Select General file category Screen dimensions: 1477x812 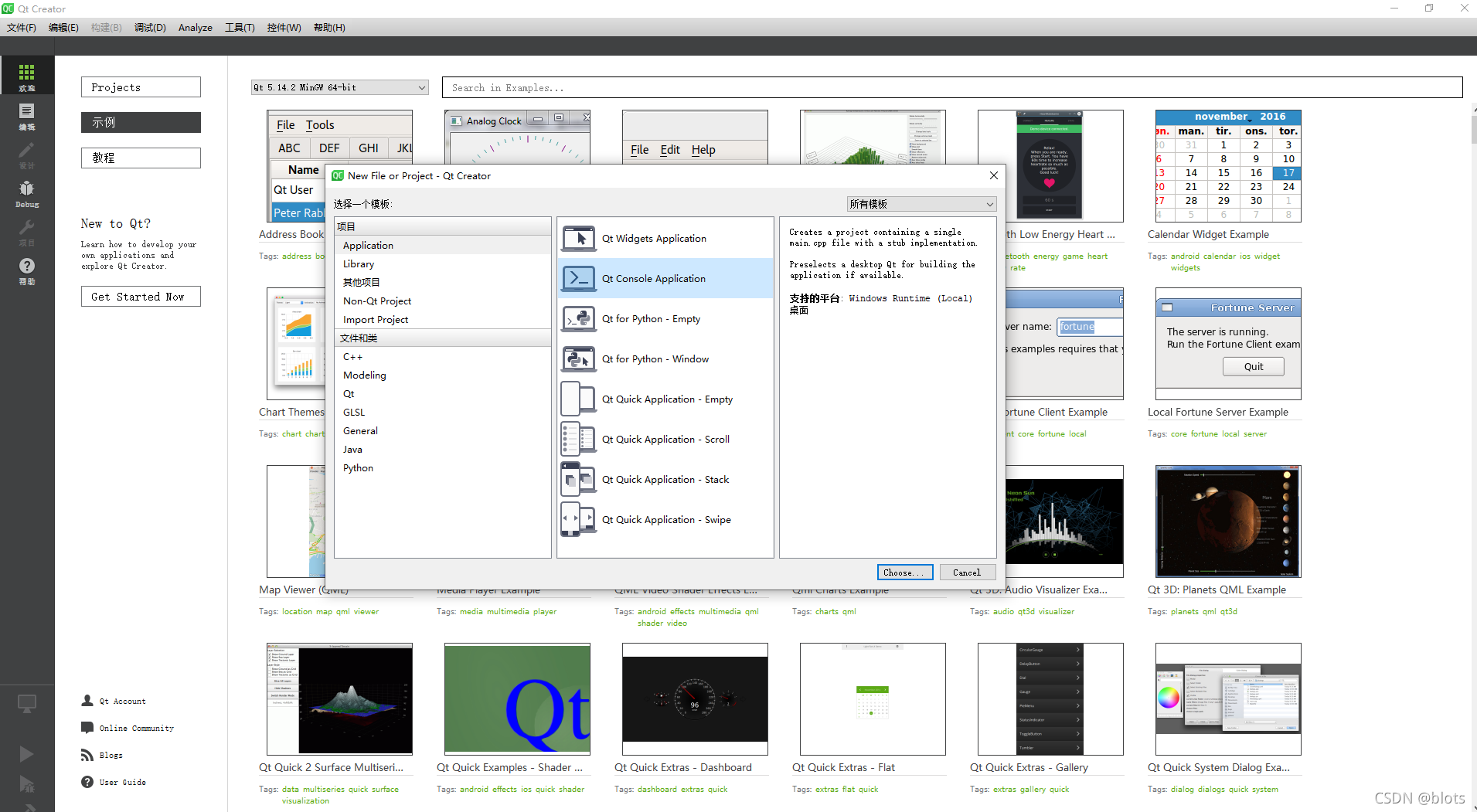pyautogui.click(x=443, y=431)
